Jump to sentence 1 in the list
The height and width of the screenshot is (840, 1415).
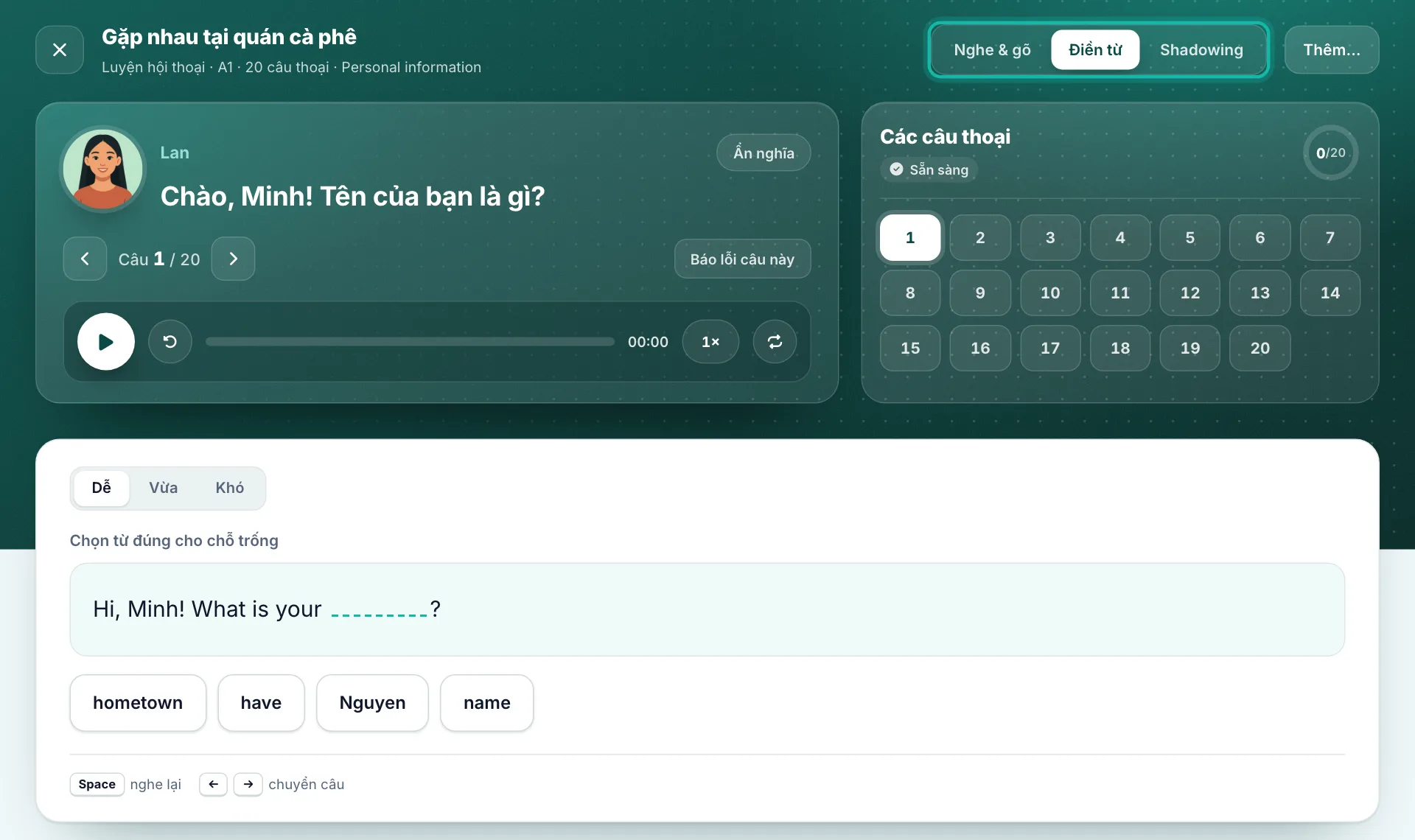910,237
